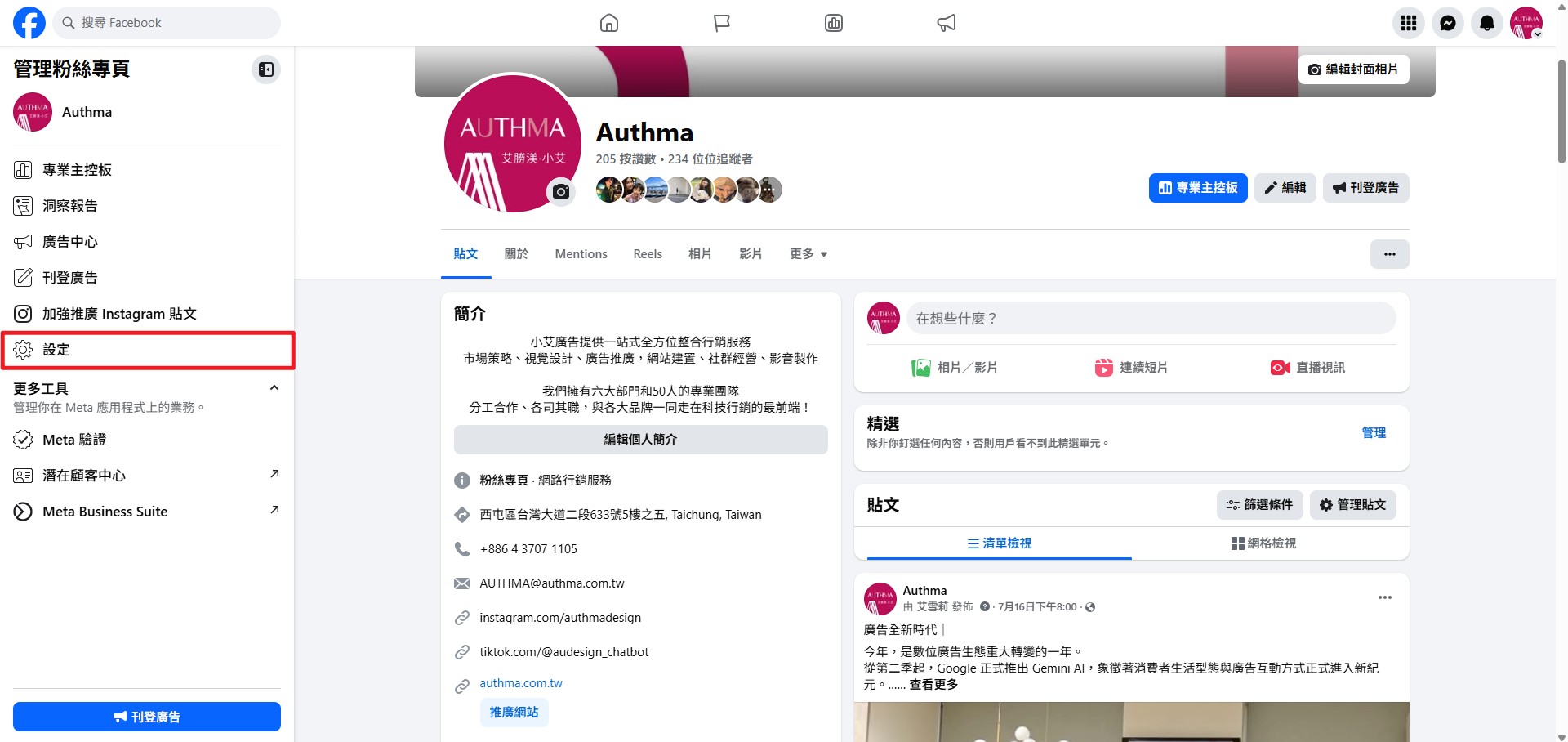Open the three-dot menu beside tabs
The image size is (1568, 742).
click(1390, 254)
